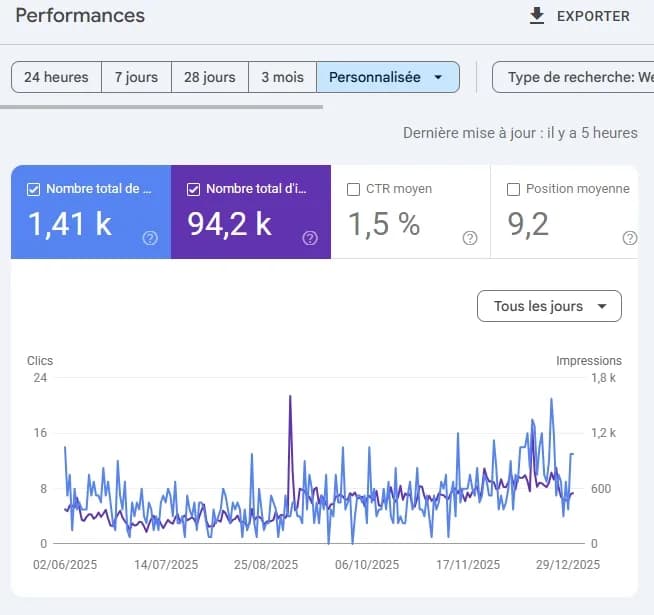Open the Tous les jours dropdown

coord(549,306)
